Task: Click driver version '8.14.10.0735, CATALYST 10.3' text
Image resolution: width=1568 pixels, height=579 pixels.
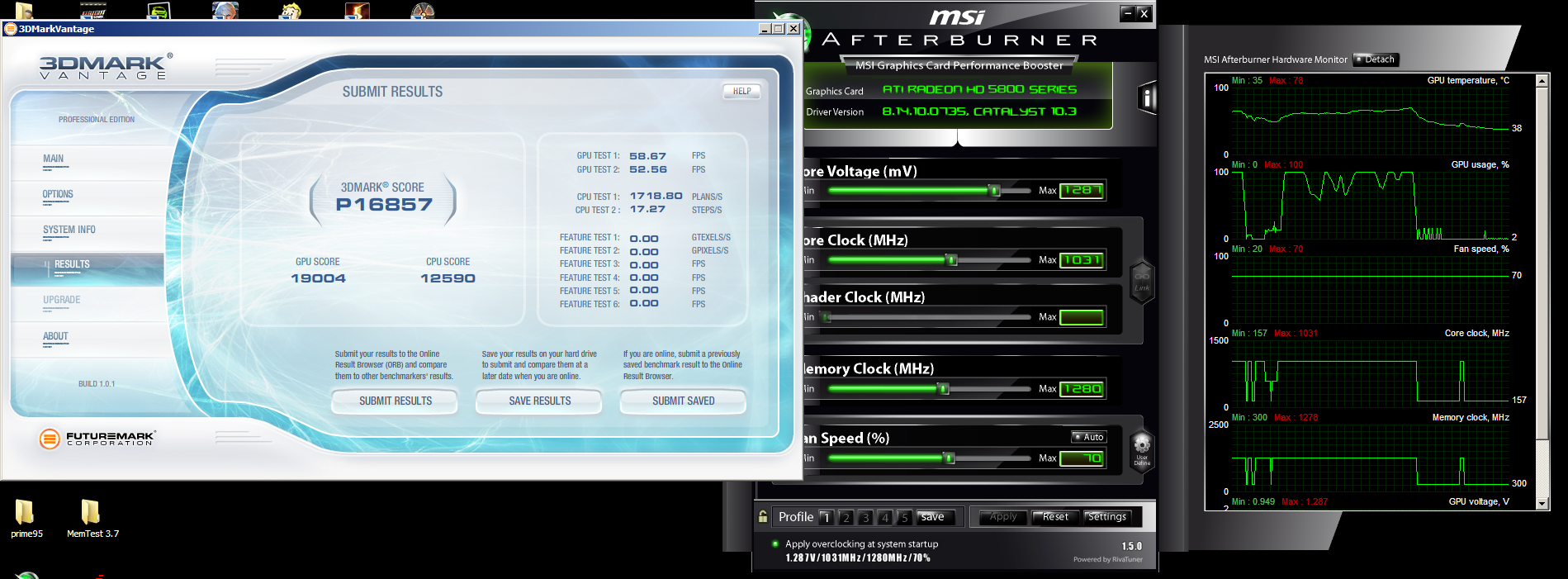Action: coord(979,112)
